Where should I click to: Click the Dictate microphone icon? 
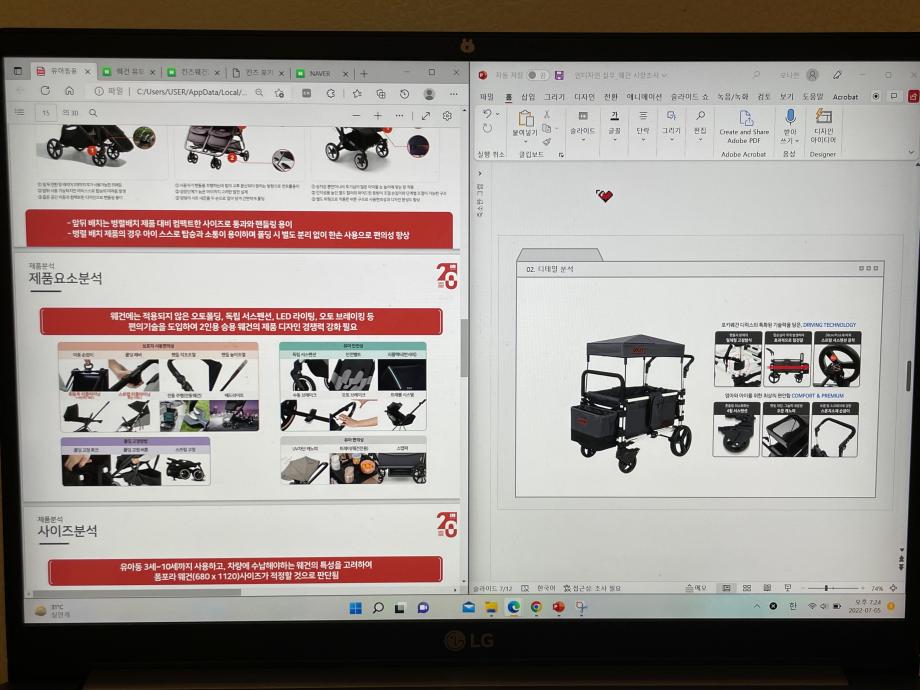point(790,119)
